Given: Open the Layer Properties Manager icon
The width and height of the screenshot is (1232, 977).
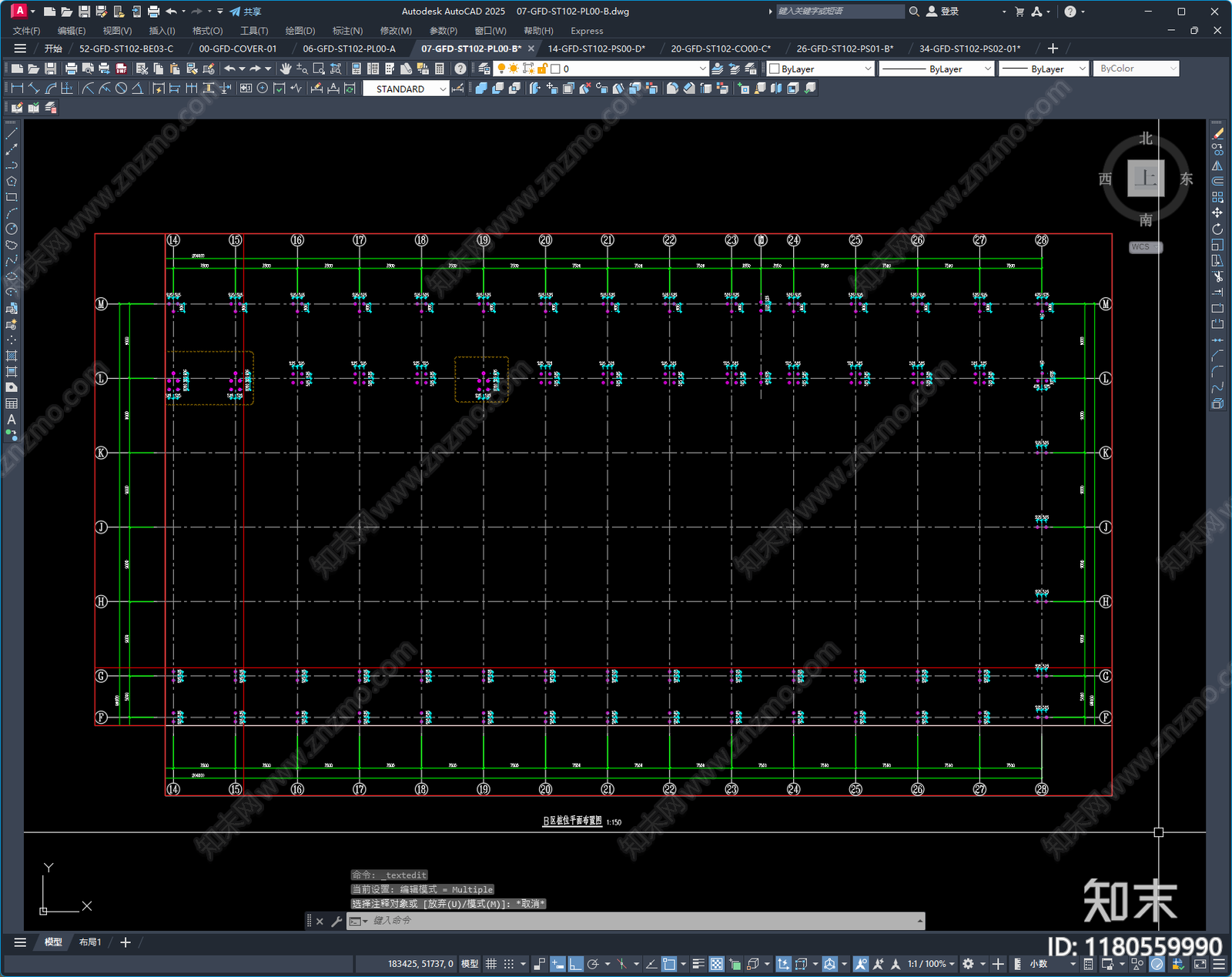Looking at the screenshot, I should coord(484,69).
